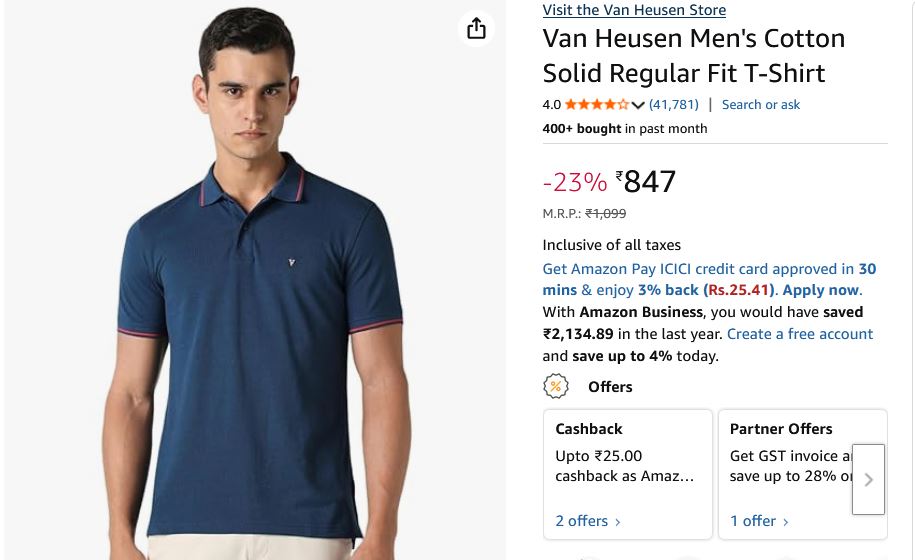Image resolution: width=915 pixels, height=560 pixels.
Task: Click the Van Heusen product title
Action: [x=693, y=56]
